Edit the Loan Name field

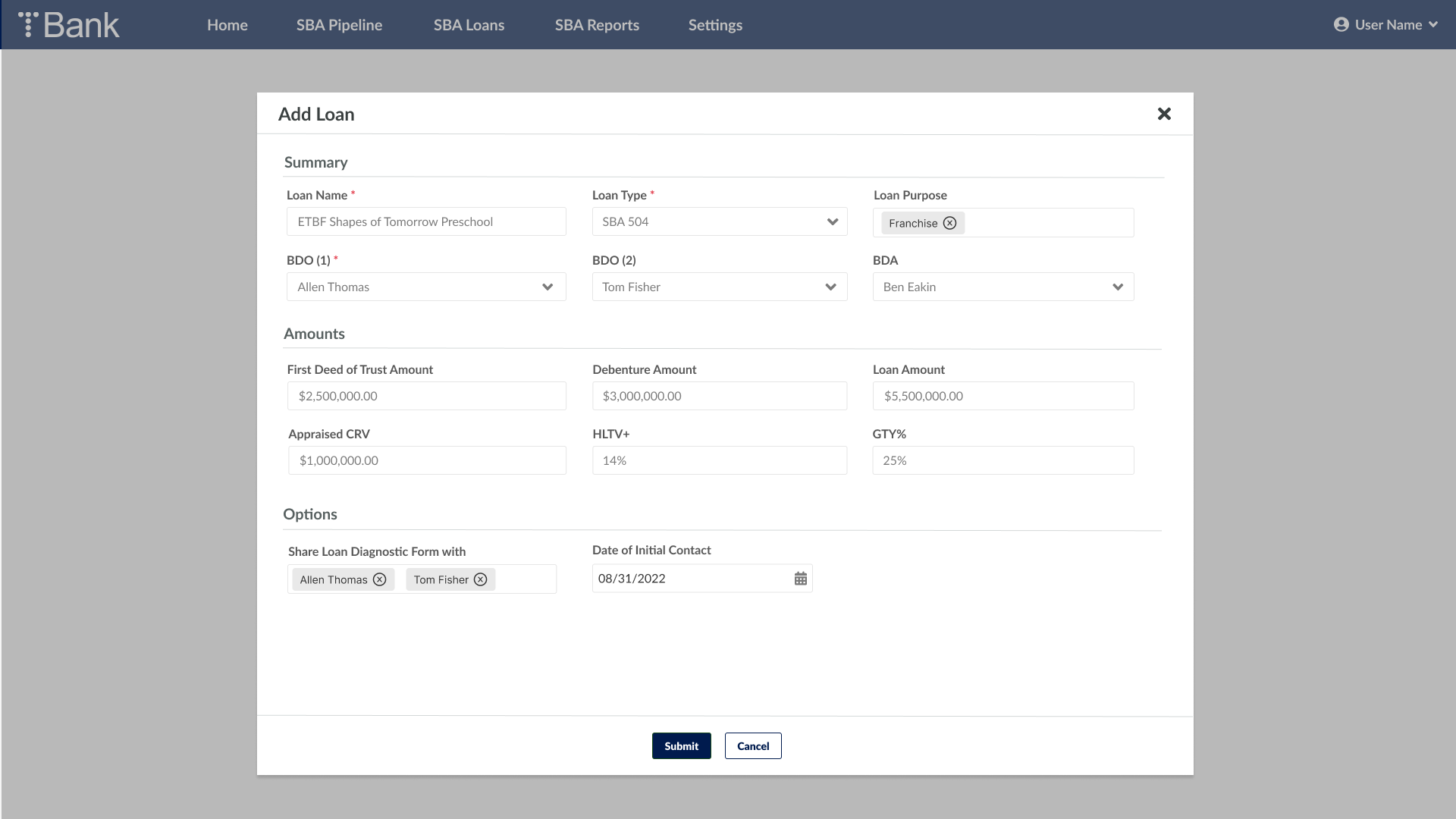(x=426, y=221)
